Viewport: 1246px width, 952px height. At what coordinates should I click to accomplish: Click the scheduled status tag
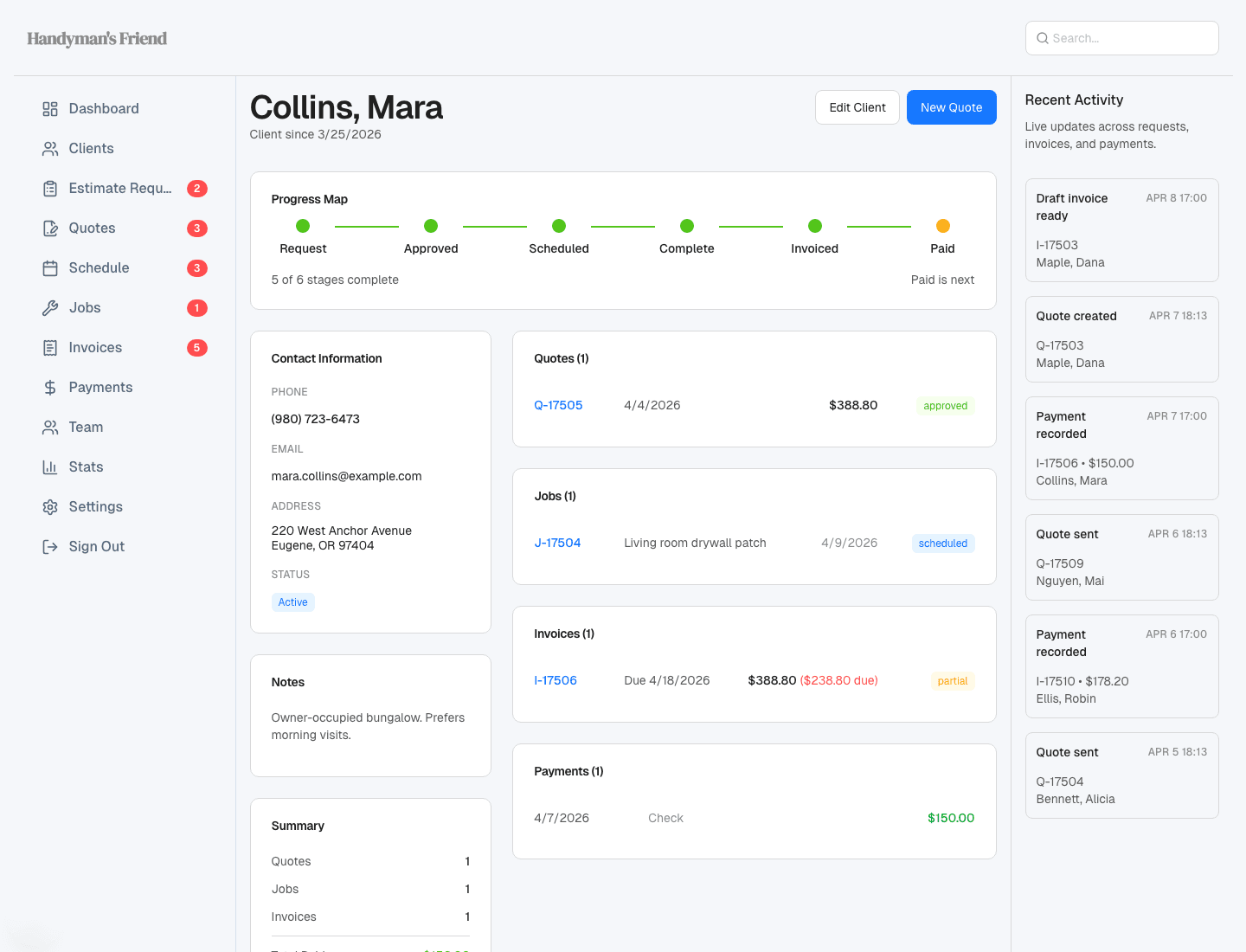pos(943,544)
